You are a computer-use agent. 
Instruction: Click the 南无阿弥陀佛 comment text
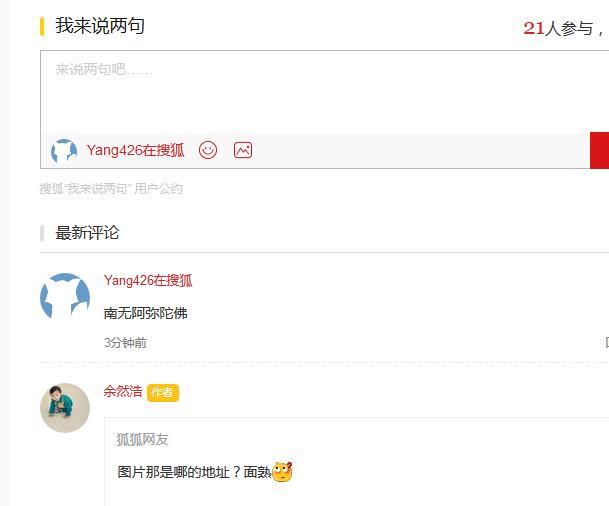click(146, 313)
